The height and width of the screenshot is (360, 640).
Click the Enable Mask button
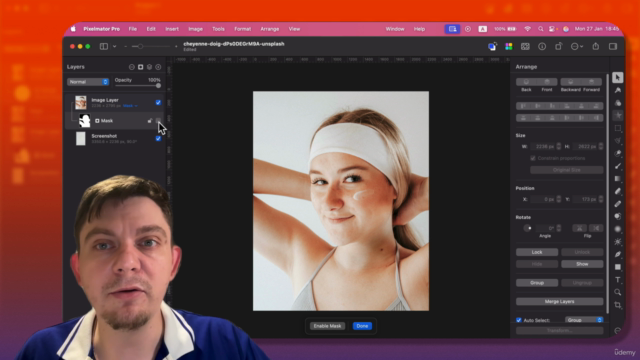[x=327, y=326]
